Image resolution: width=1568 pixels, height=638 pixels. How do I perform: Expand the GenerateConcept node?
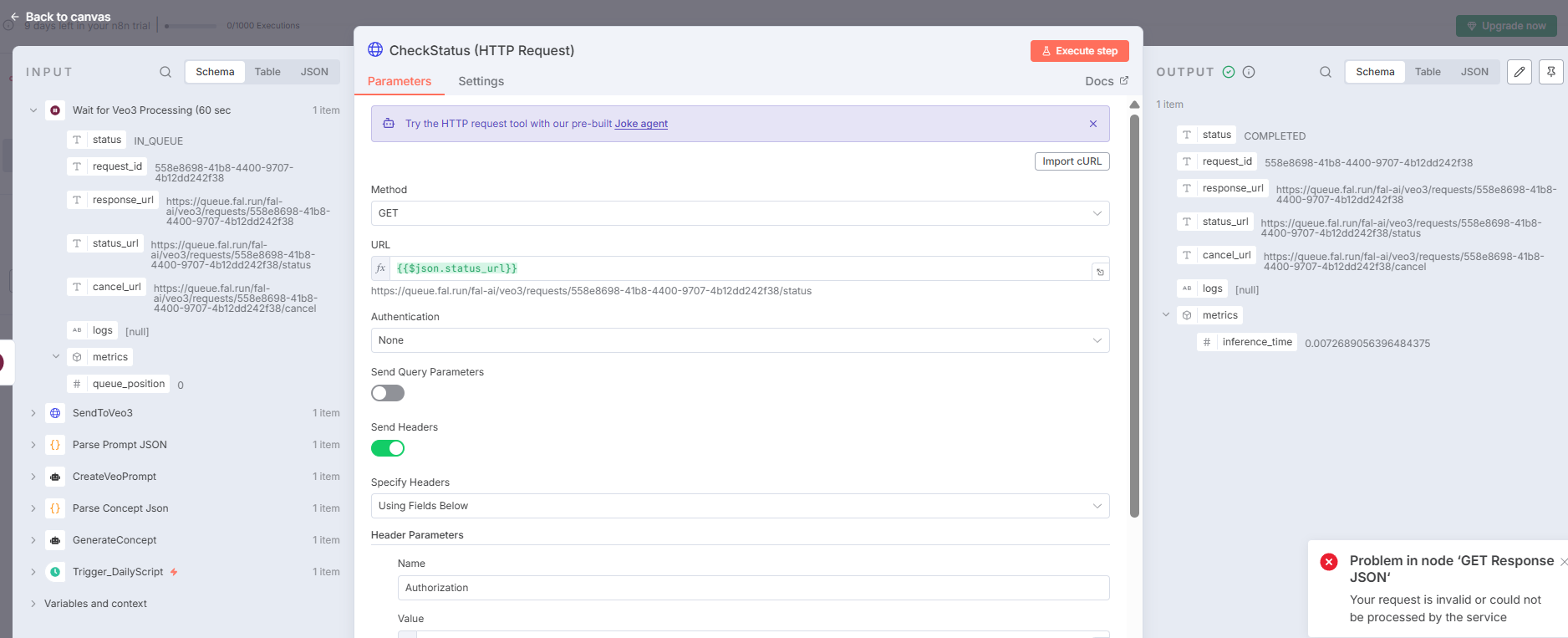click(x=33, y=540)
